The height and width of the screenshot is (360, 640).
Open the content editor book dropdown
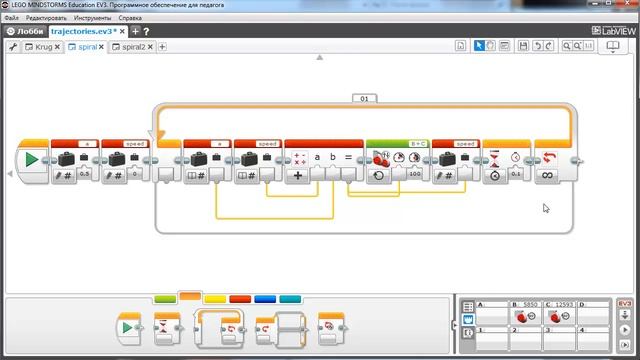[x=613, y=47]
